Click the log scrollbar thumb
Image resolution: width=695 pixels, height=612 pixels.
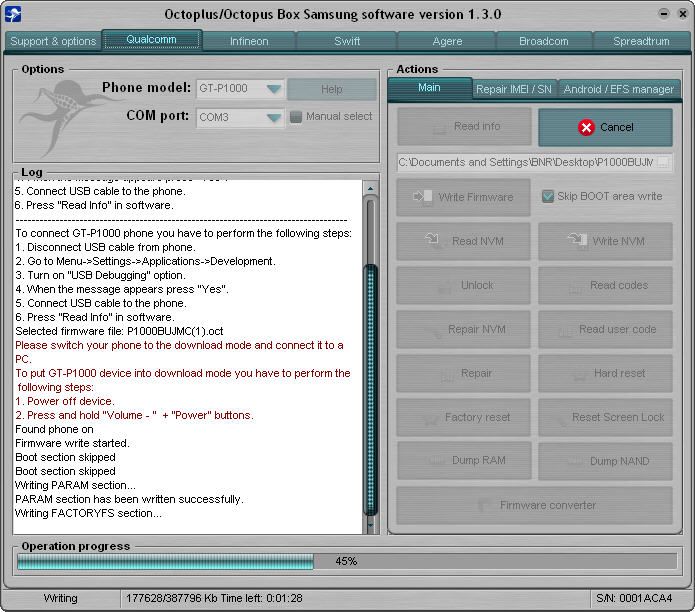[x=371, y=390]
